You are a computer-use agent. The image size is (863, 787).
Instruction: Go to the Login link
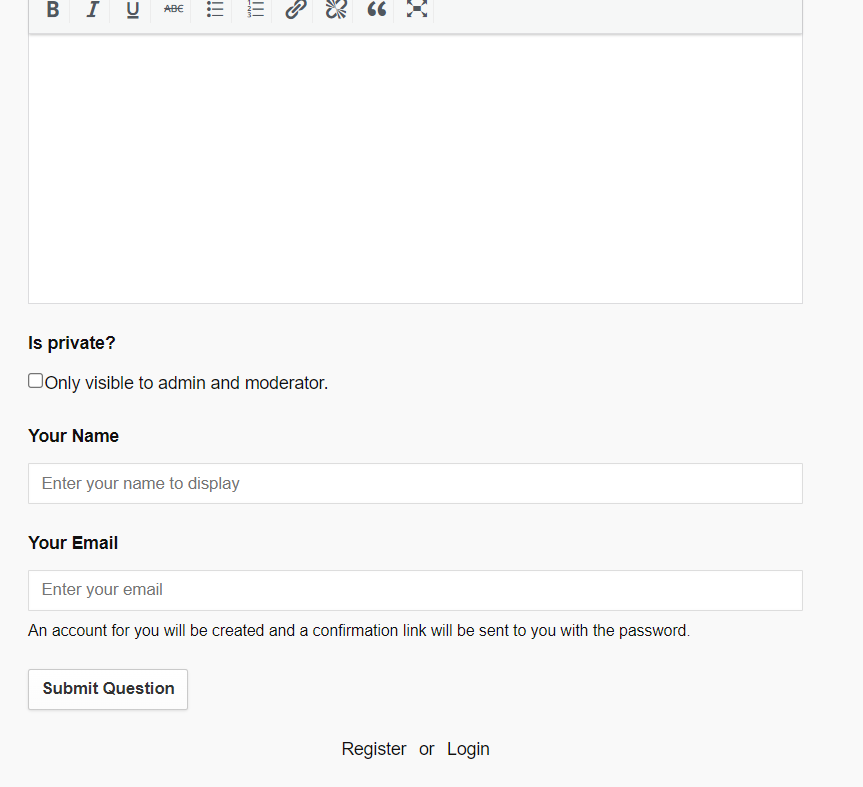[x=468, y=749]
